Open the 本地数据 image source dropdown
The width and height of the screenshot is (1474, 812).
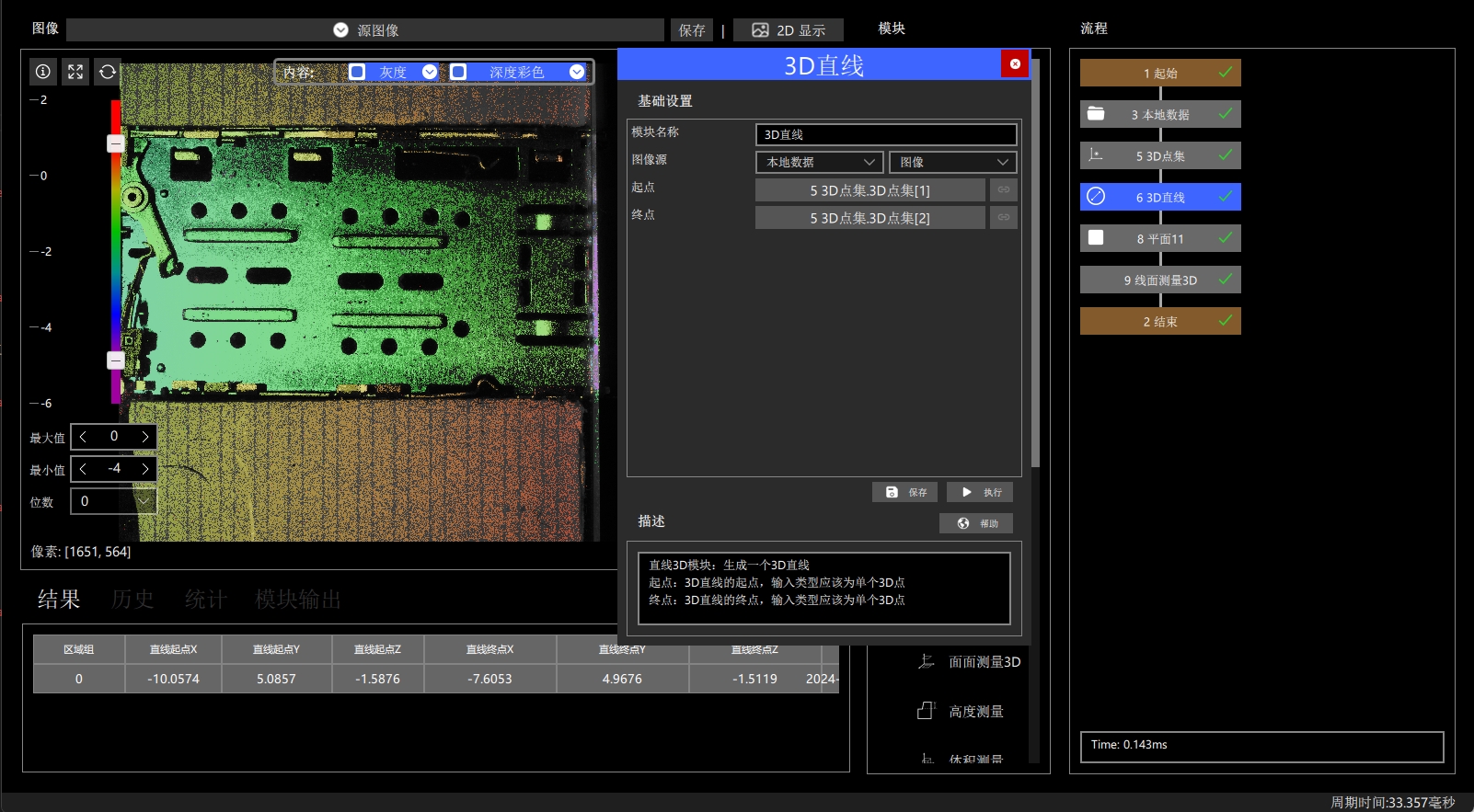pos(820,162)
